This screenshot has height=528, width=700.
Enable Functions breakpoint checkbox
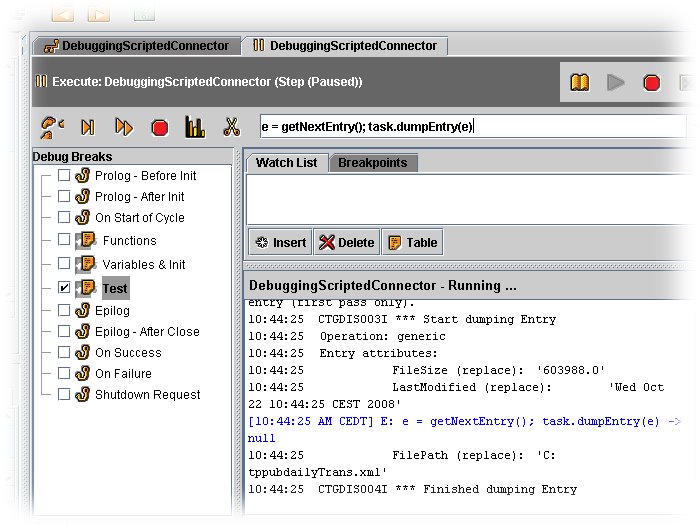coord(64,240)
